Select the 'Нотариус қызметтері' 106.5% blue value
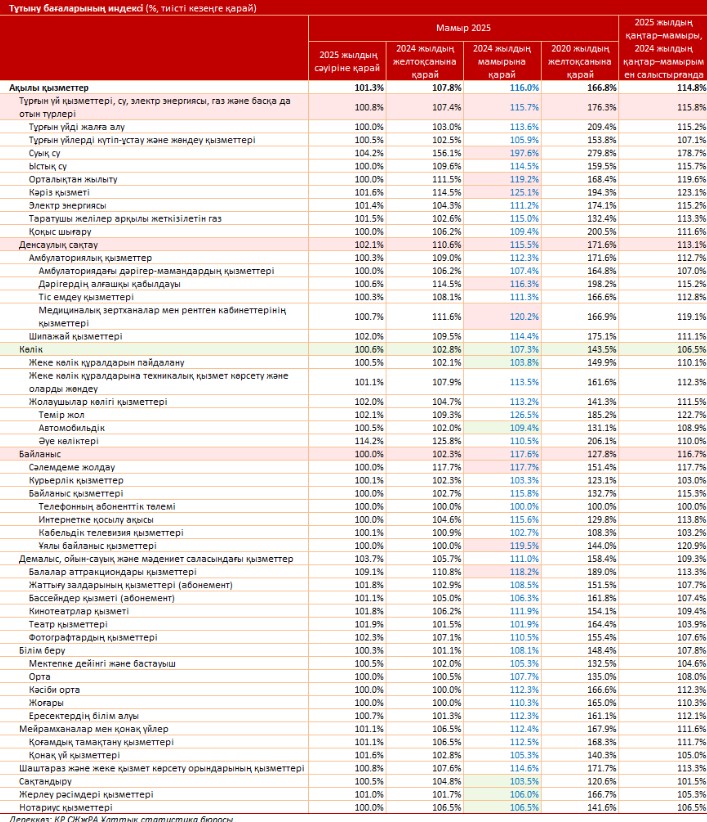Screen dimensions: 707x822 click(524, 807)
